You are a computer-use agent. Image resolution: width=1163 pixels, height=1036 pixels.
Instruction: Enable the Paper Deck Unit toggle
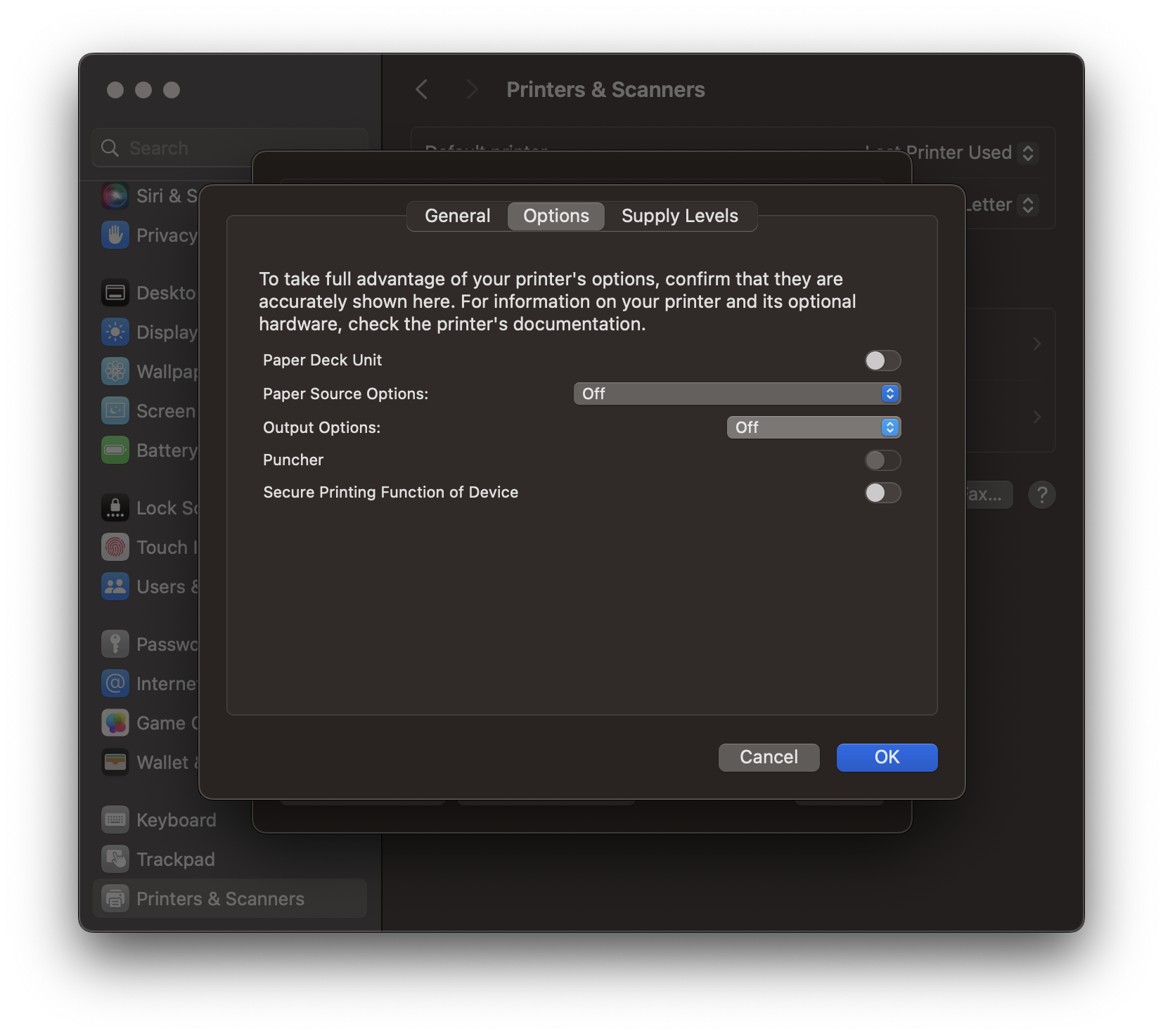tap(882, 361)
